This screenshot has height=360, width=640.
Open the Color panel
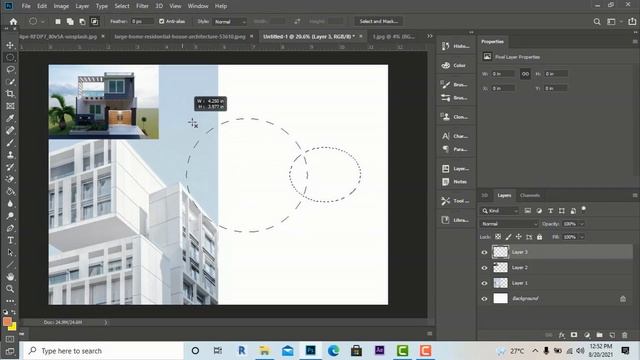pyautogui.click(x=455, y=65)
